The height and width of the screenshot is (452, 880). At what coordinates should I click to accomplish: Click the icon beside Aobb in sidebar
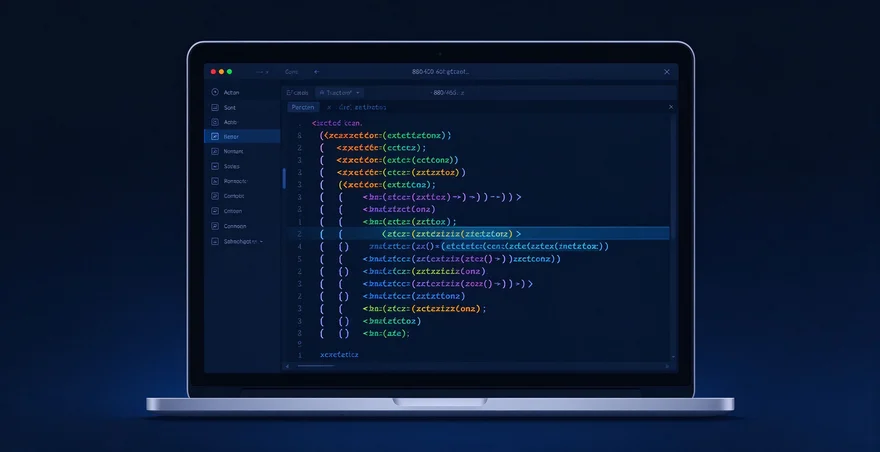coord(214,122)
